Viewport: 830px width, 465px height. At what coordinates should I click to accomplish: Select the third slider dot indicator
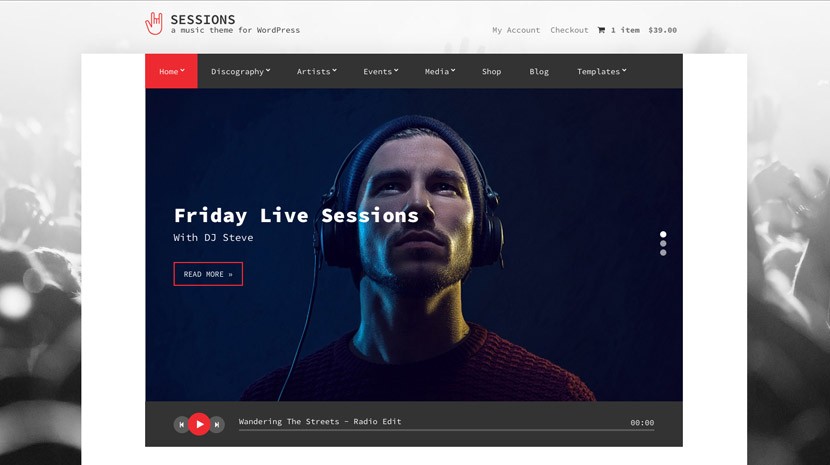[x=663, y=253]
